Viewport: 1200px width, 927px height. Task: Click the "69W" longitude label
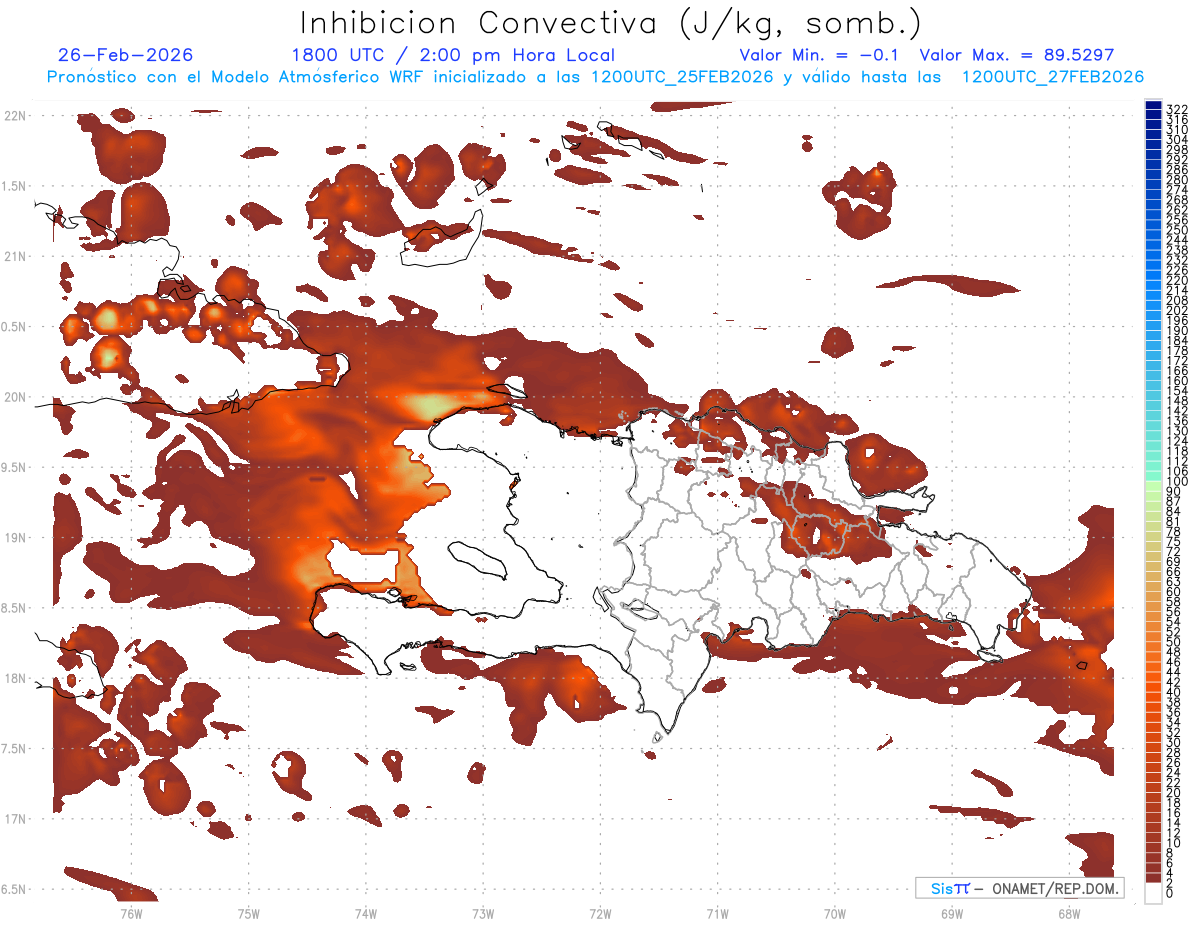pos(952,912)
